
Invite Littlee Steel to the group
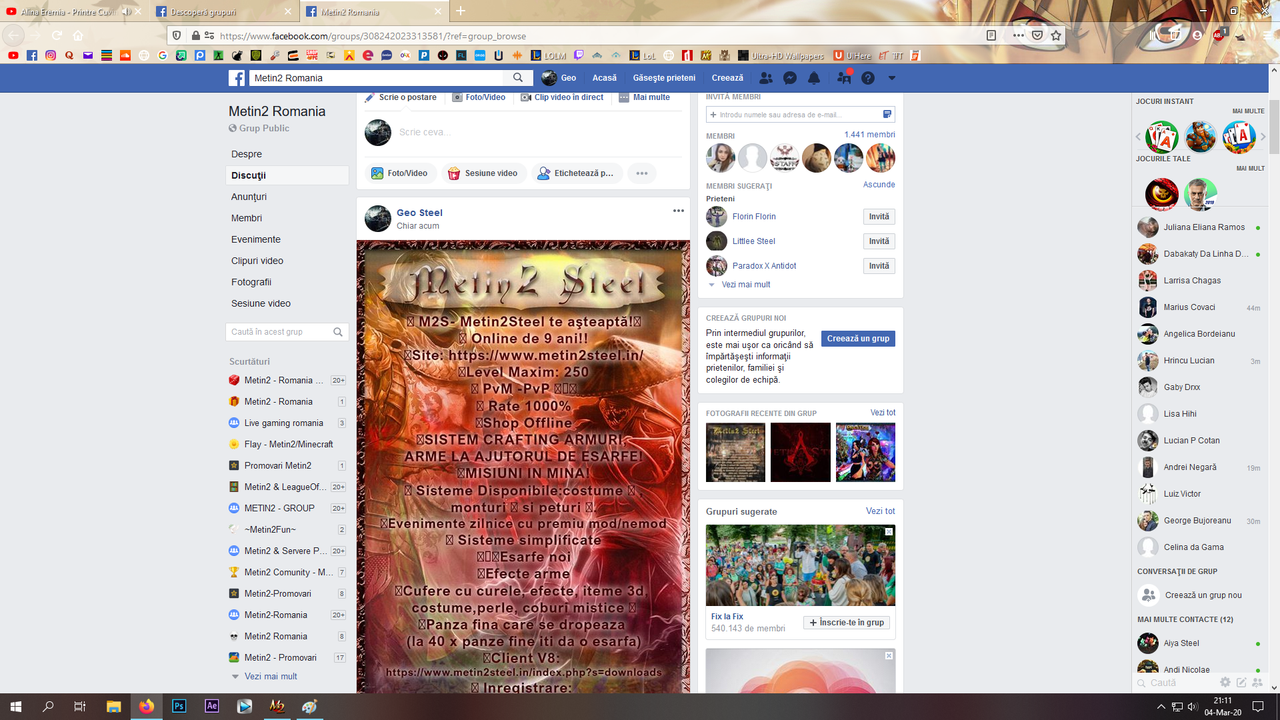pos(879,241)
